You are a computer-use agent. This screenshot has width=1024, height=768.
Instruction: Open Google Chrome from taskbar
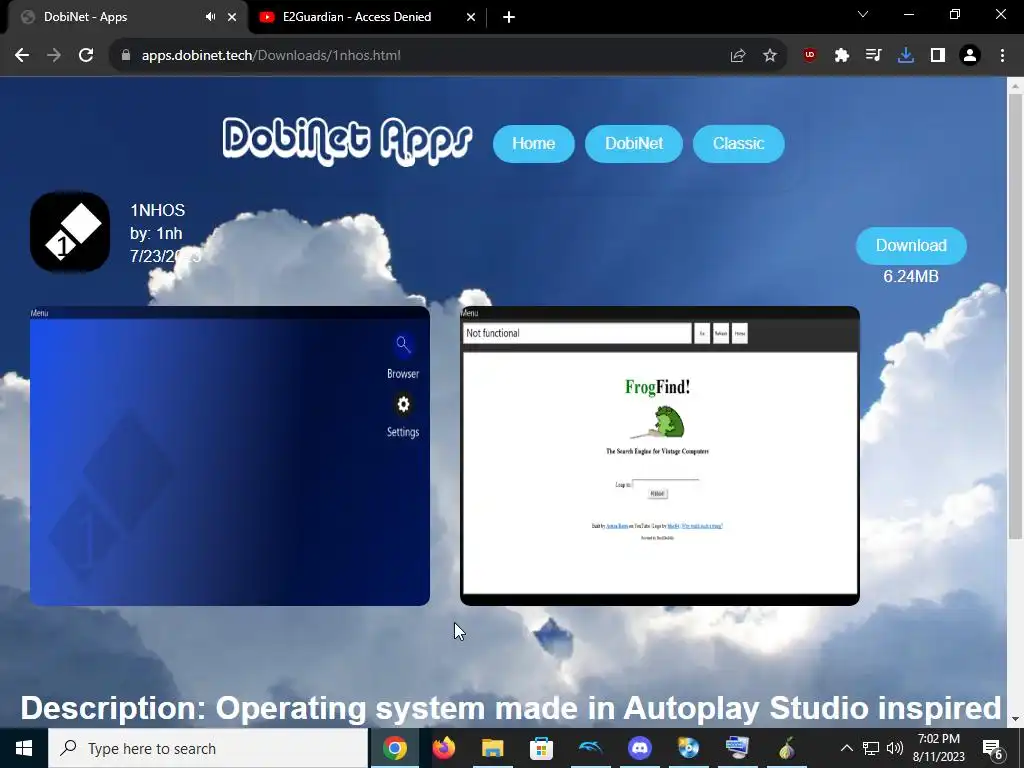[x=394, y=748]
